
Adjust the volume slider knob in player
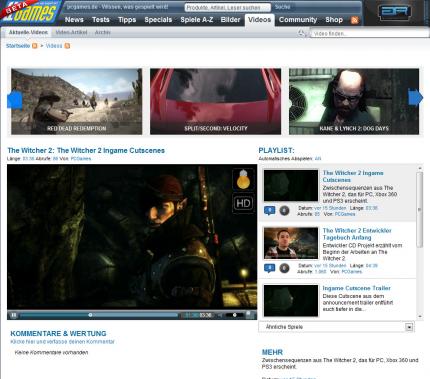pyautogui.click(x=234, y=315)
